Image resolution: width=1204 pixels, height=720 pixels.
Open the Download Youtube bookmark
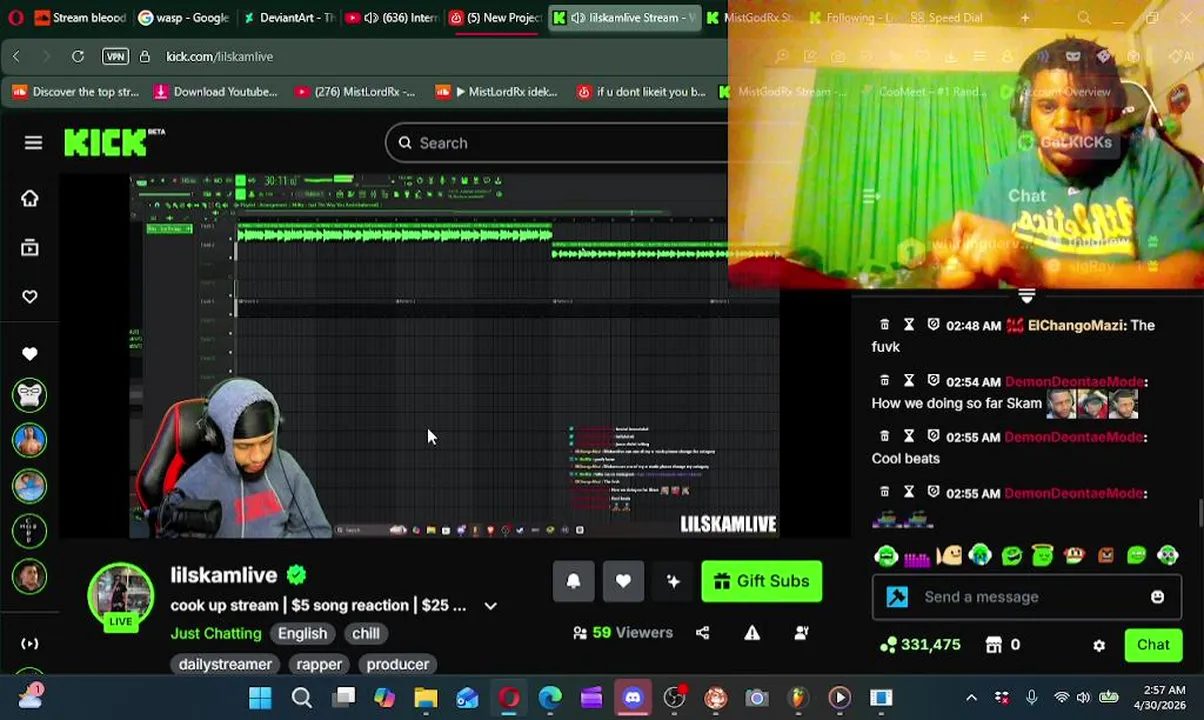[215, 92]
